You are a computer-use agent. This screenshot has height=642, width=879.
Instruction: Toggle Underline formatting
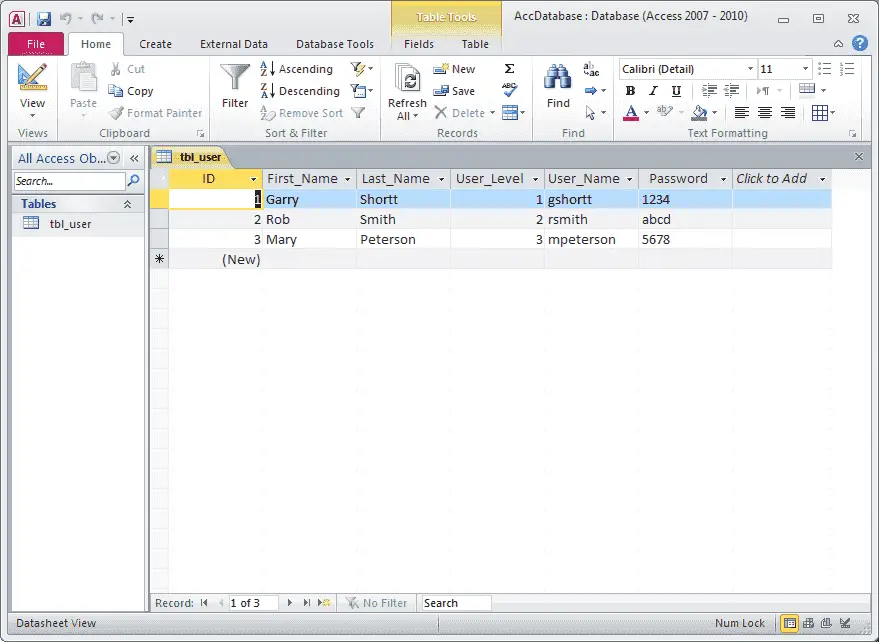tap(676, 90)
